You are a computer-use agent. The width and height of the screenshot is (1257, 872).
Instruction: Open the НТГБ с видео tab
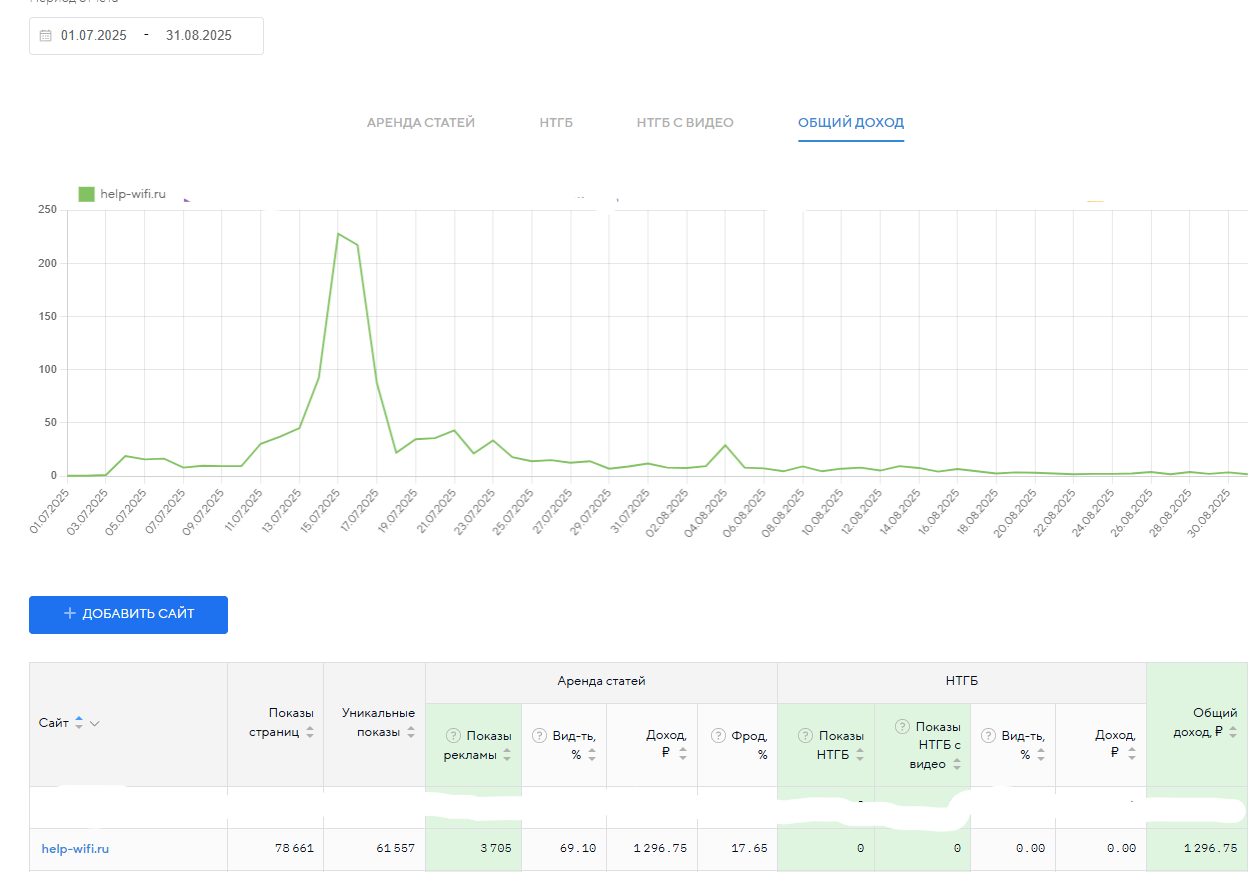point(685,123)
